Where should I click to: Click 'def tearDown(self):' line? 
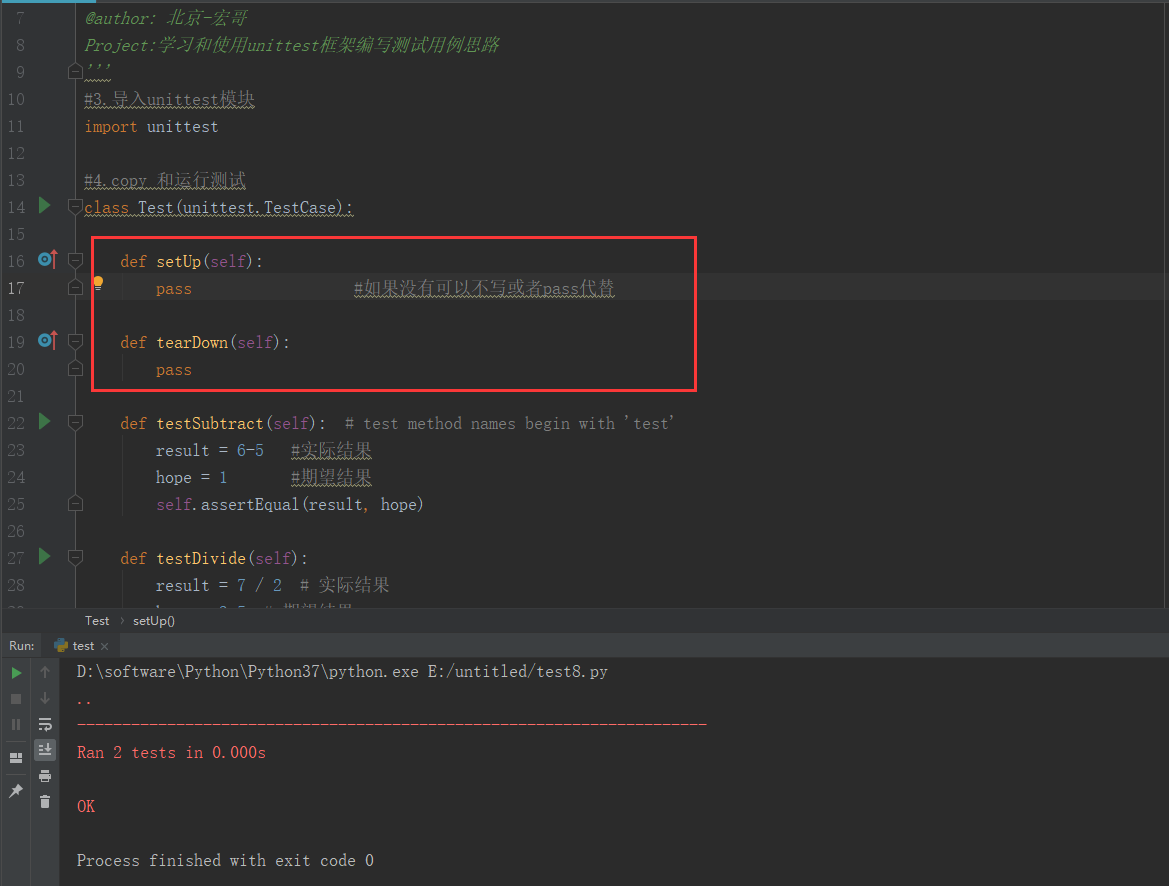pos(205,343)
